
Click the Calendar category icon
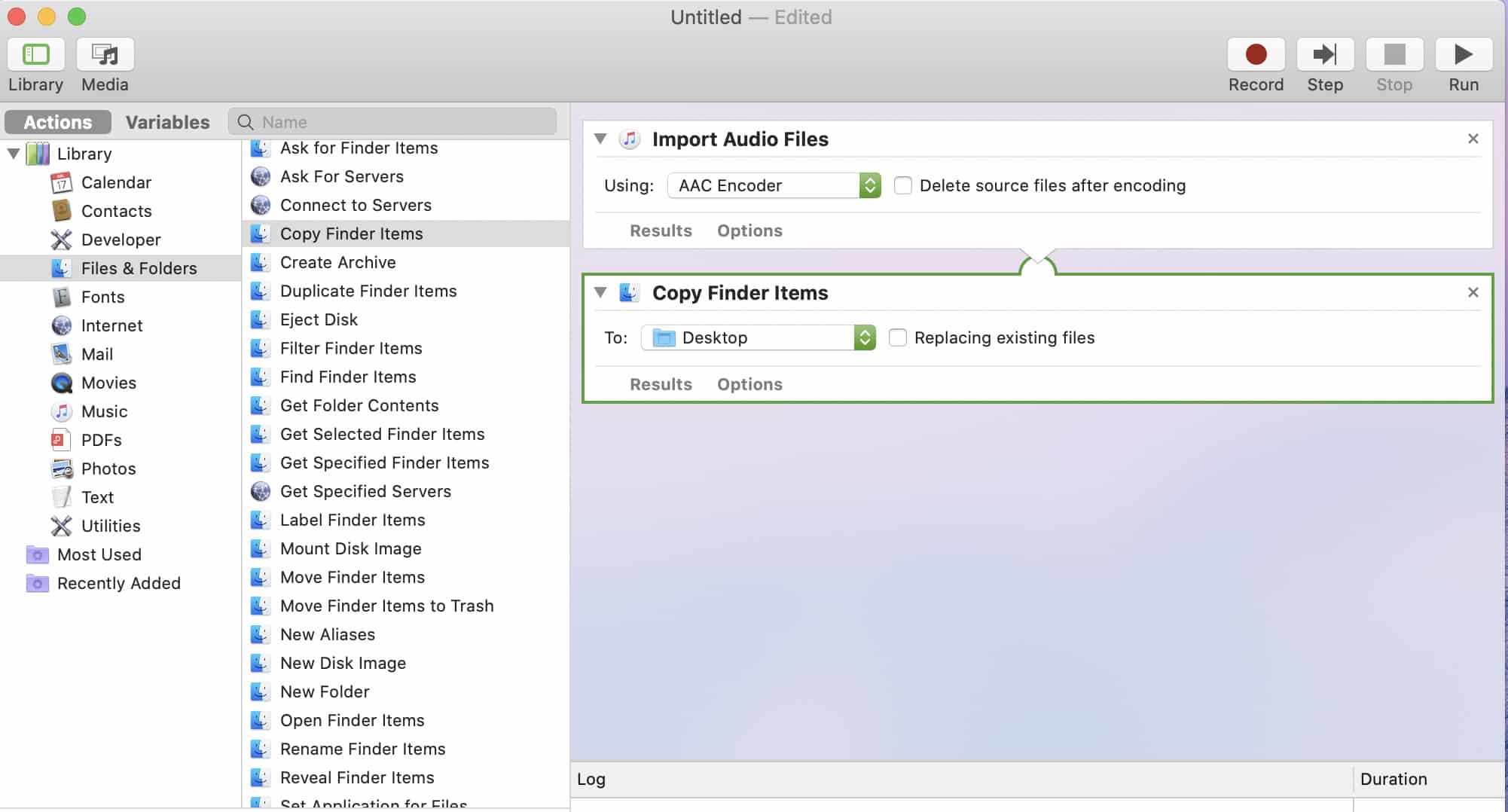click(62, 182)
